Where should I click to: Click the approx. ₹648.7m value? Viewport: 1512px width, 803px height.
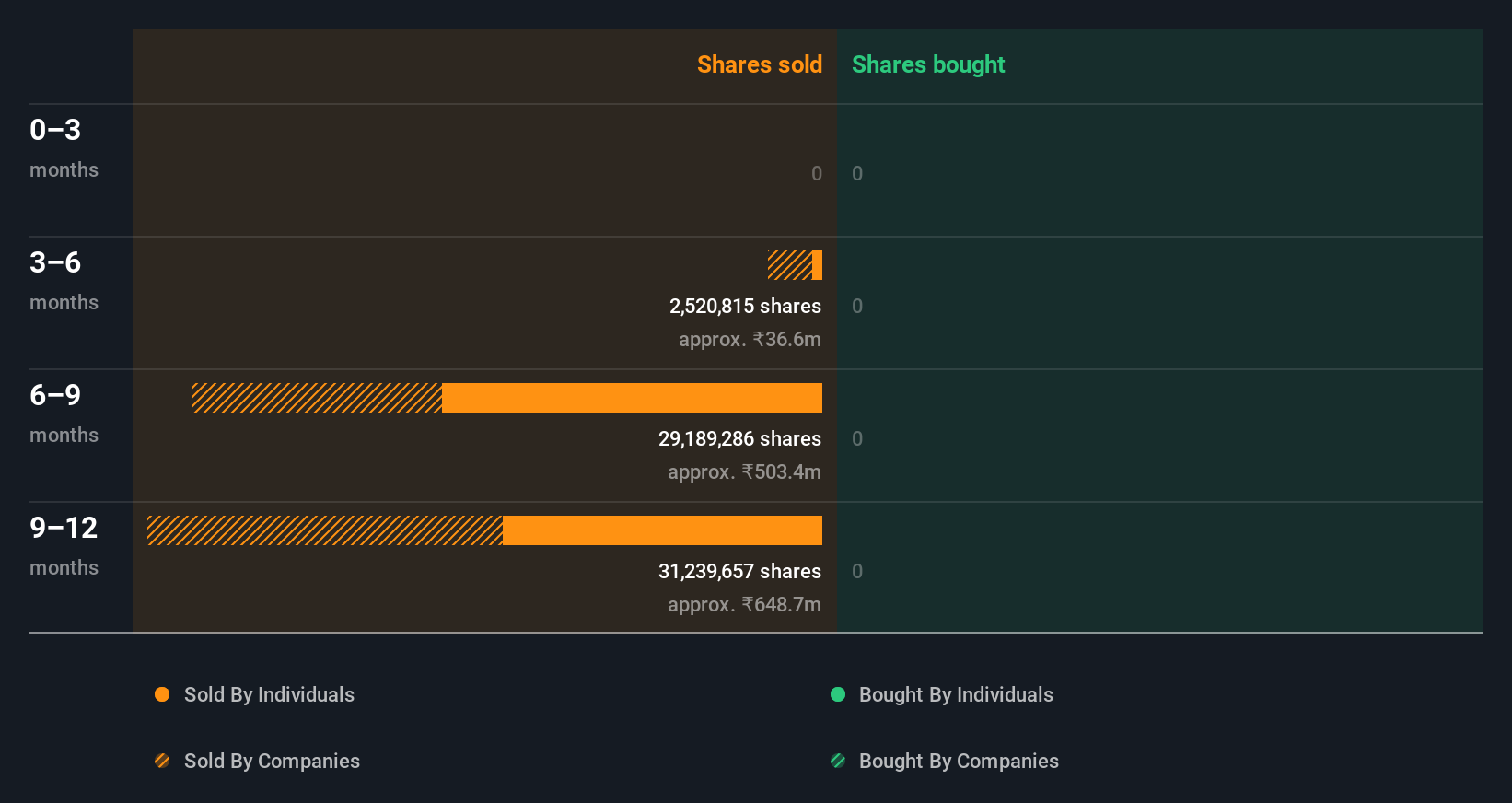pos(744,605)
